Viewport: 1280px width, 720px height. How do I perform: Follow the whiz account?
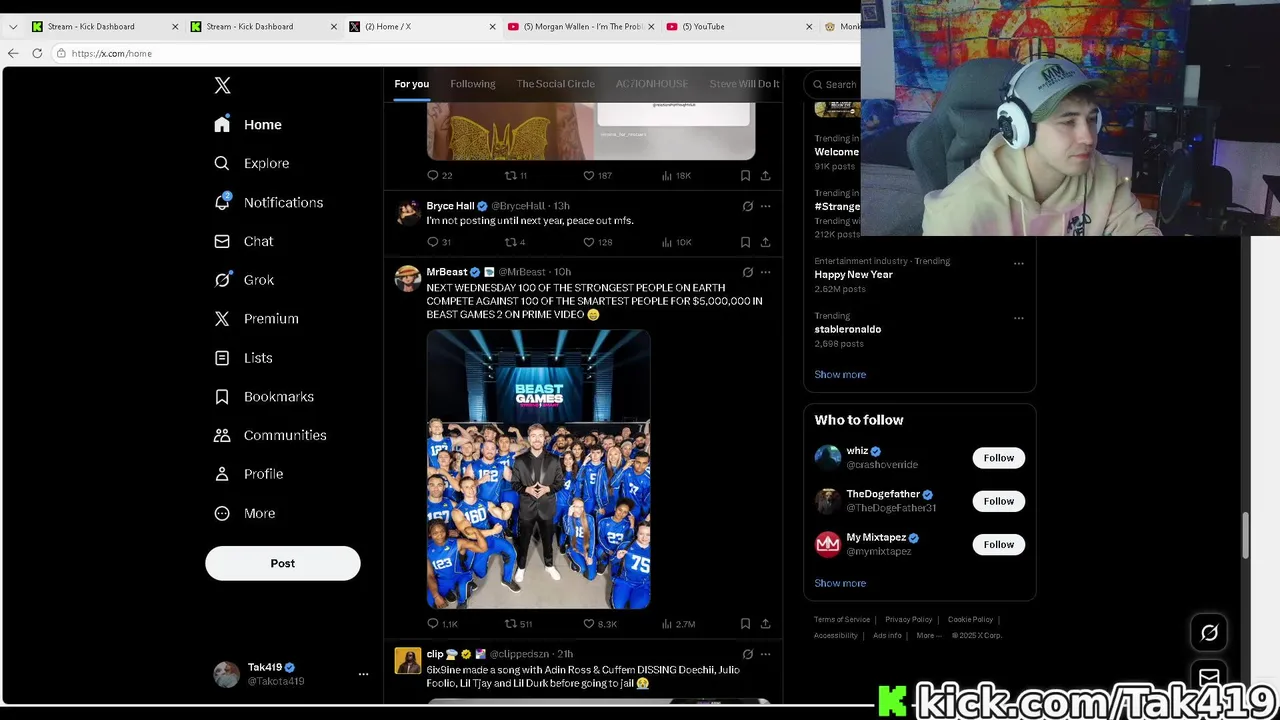coord(998,458)
